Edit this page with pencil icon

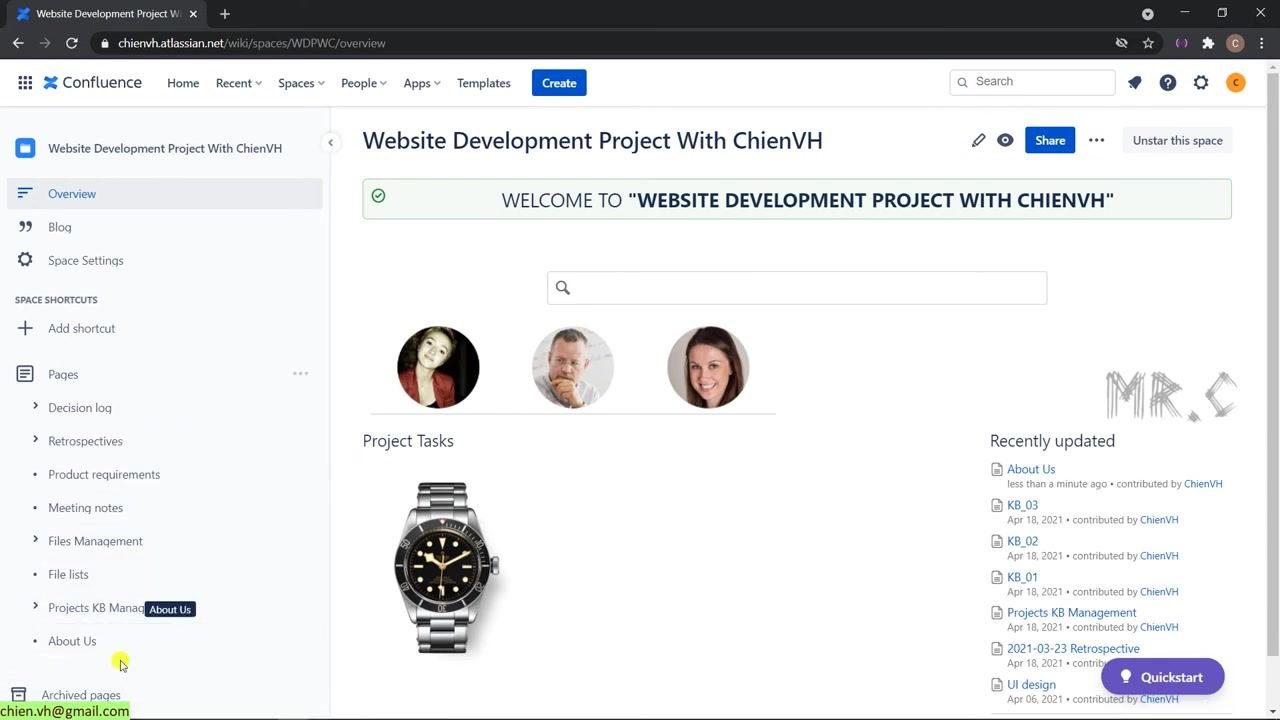click(x=978, y=140)
